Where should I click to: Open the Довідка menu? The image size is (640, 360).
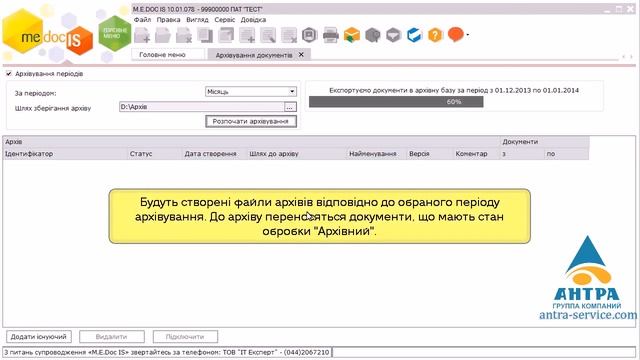click(253, 20)
